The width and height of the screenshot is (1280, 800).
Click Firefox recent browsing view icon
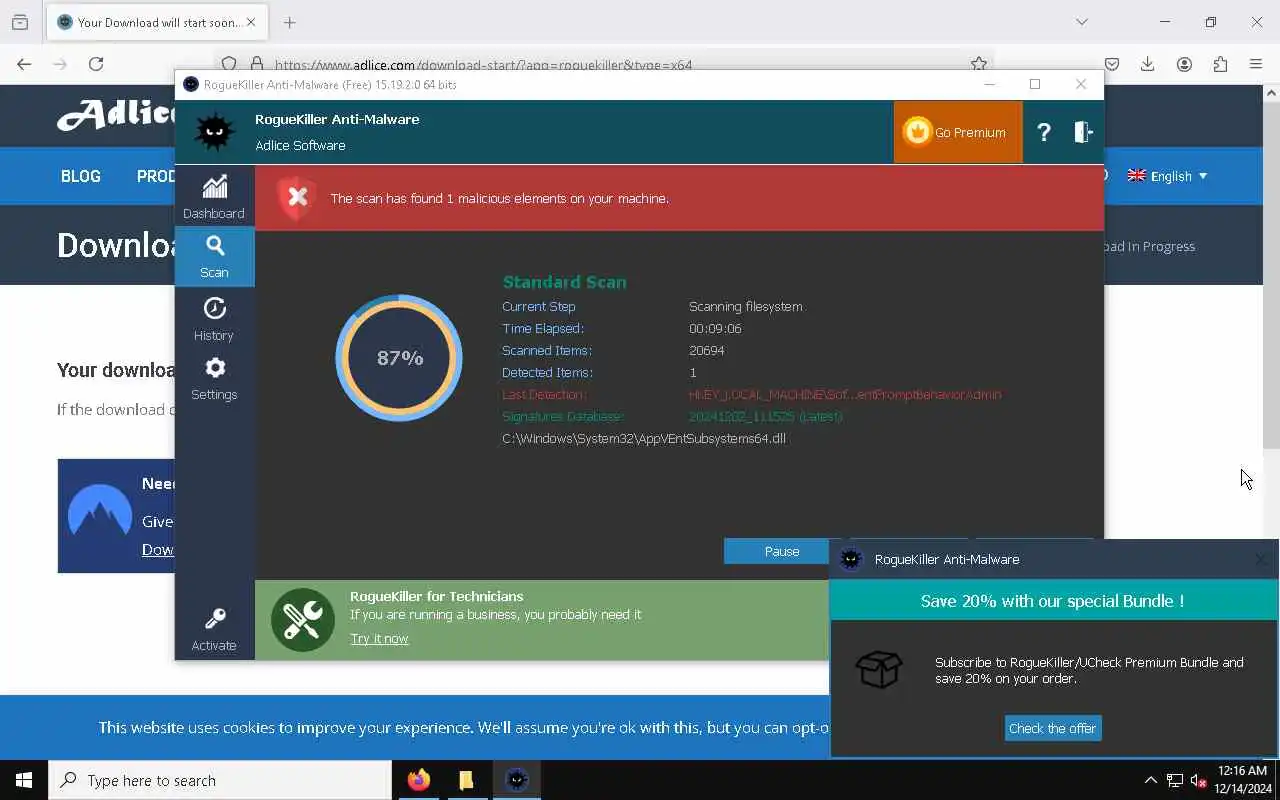(x=20, y=22)
